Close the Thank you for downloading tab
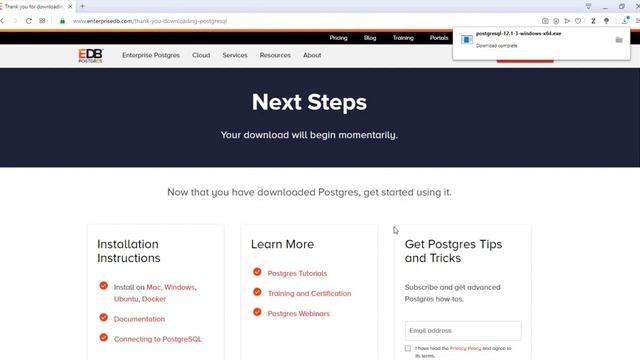The height and width of the screenshot is (360, 640). pyautogui.click(x=70, y=7)
